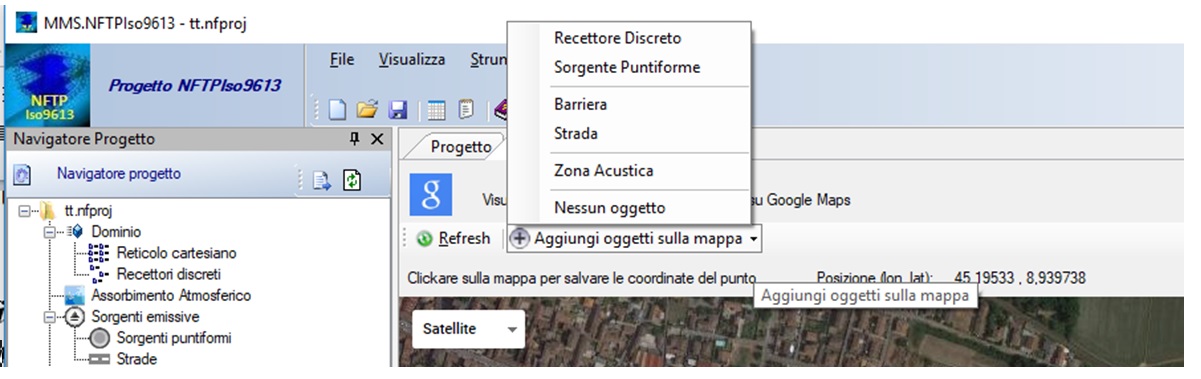Open the Visualizza menu

coord(412,60)
